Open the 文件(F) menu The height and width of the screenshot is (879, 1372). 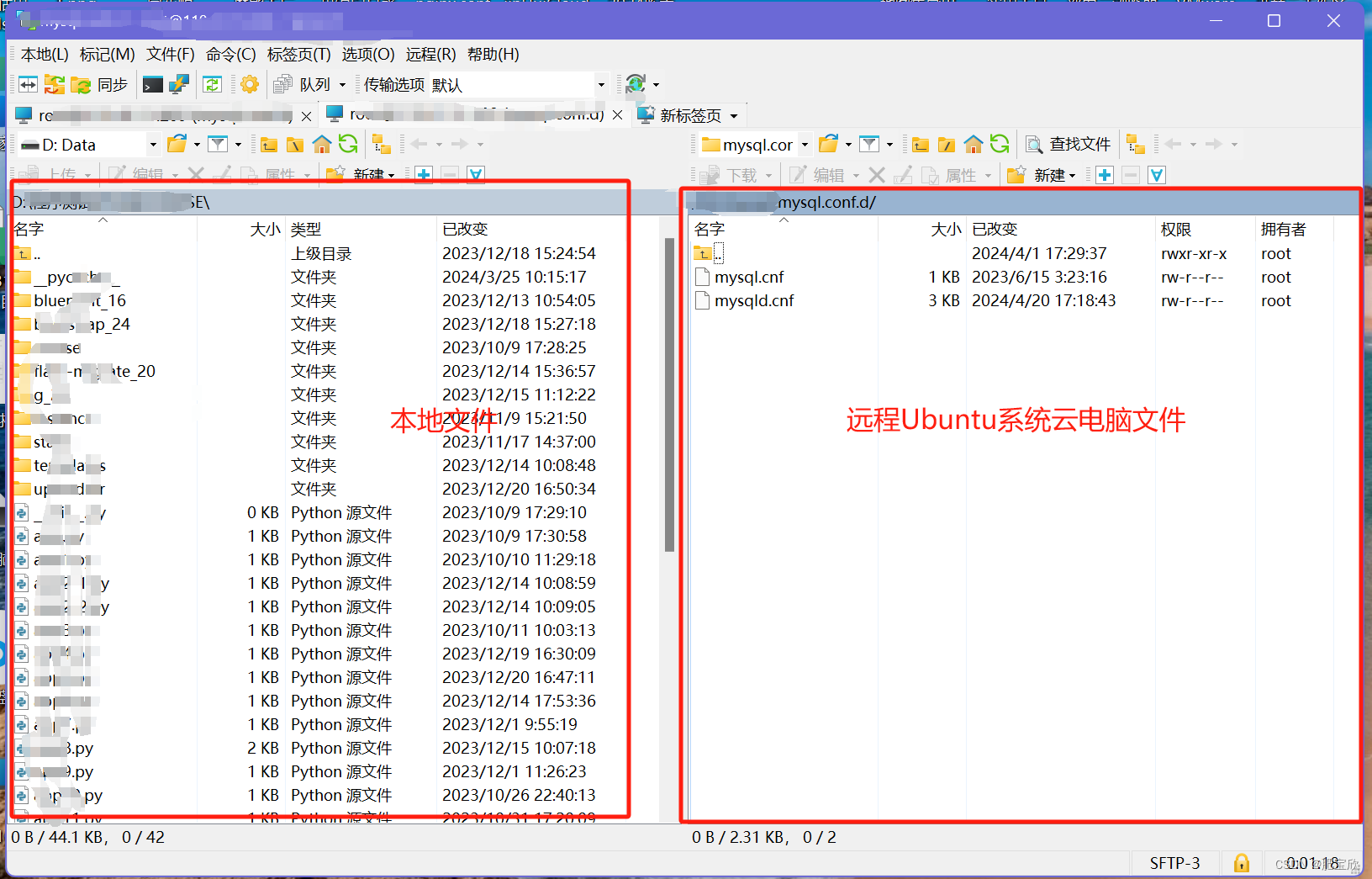(x=170, y=55)
